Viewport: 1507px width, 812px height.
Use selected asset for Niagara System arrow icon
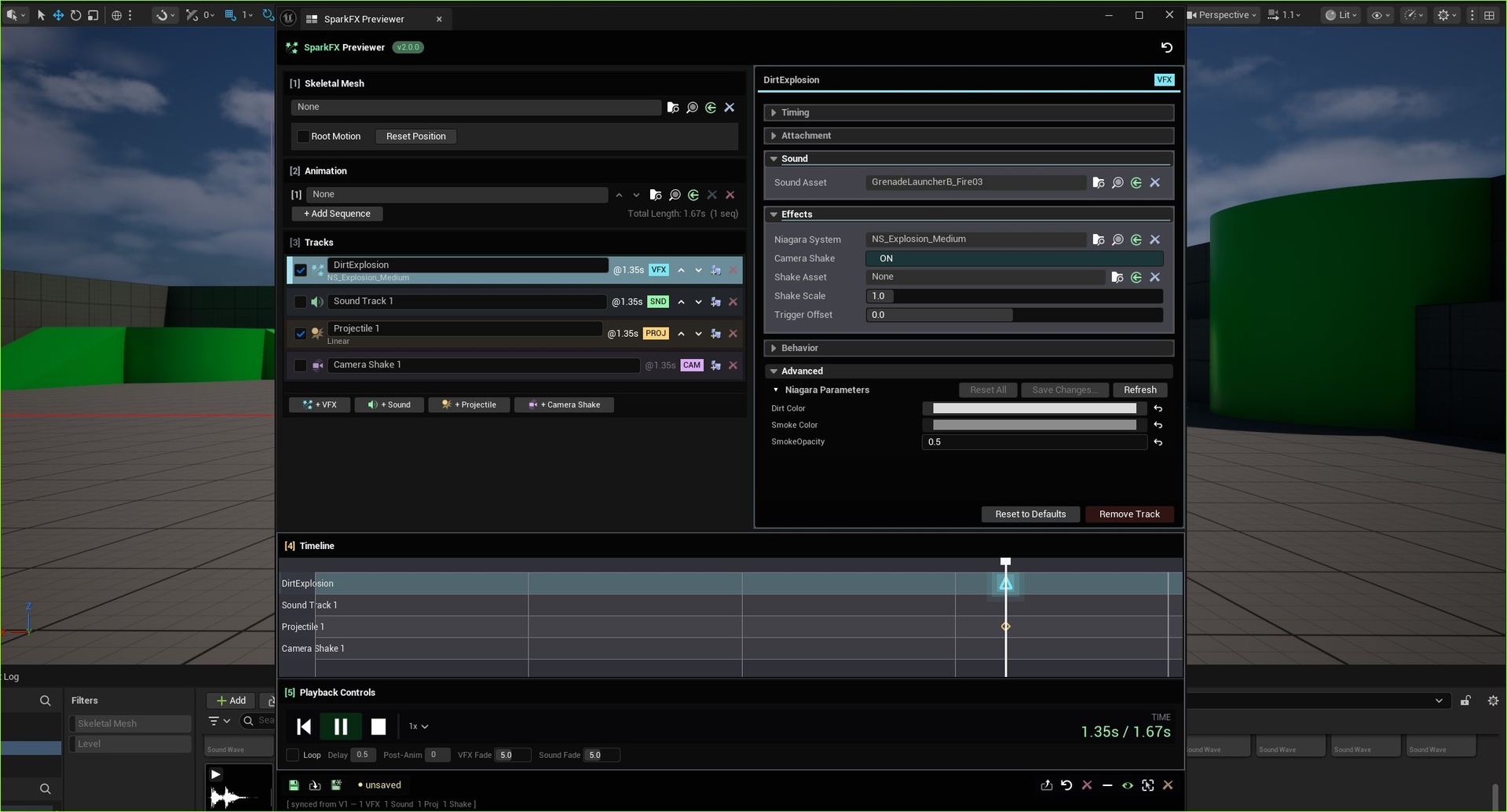1136,240
